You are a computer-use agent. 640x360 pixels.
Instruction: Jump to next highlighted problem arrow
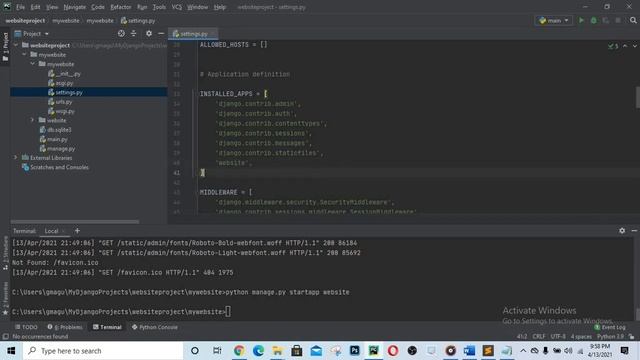[x=635, y=46]
